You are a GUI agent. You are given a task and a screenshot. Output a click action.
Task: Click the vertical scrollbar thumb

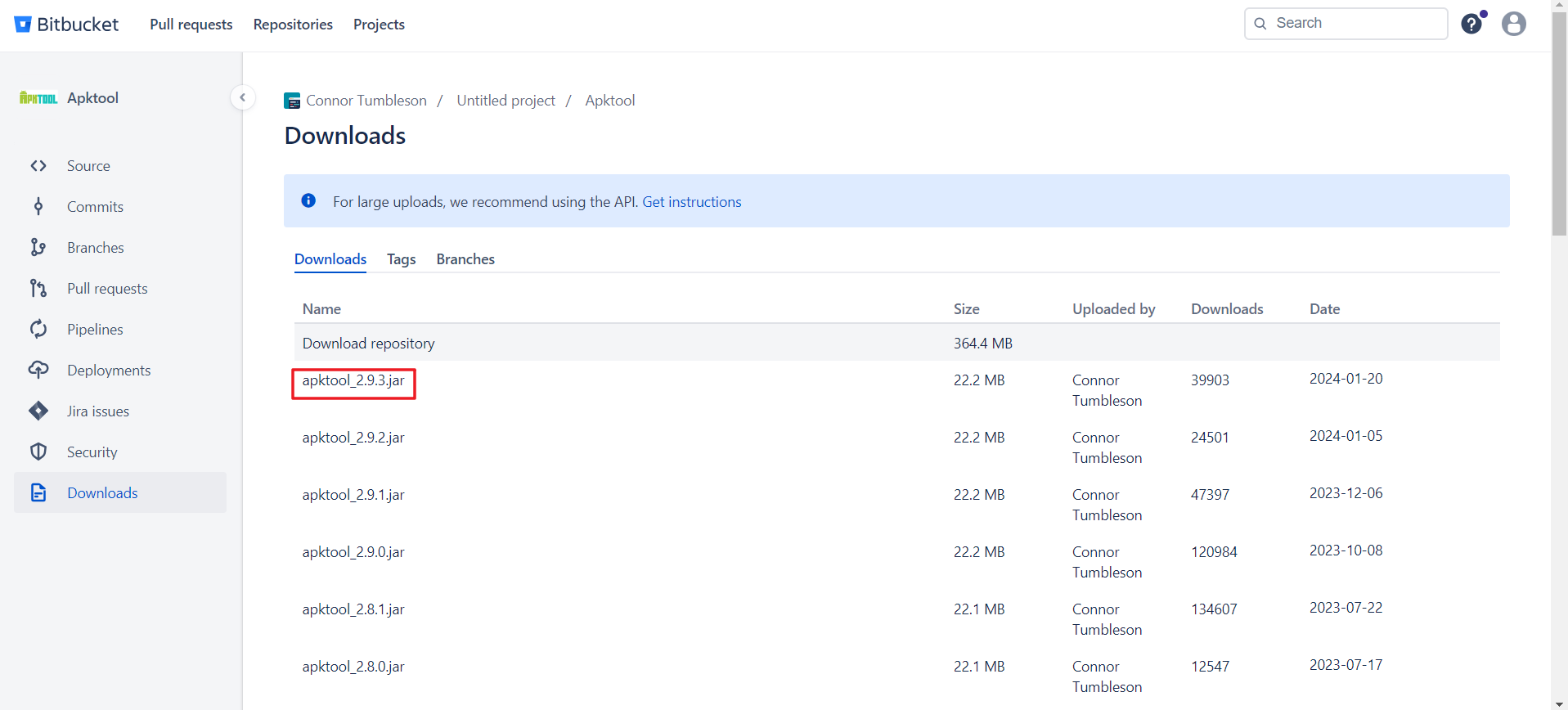(1559, 124)
